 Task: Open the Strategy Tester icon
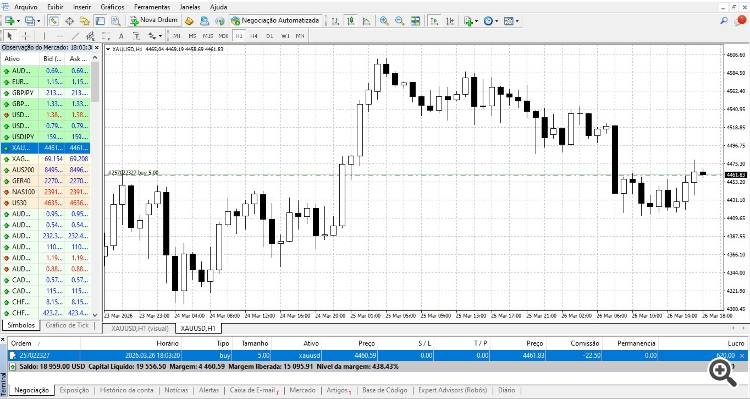click(x=115, y=21)
